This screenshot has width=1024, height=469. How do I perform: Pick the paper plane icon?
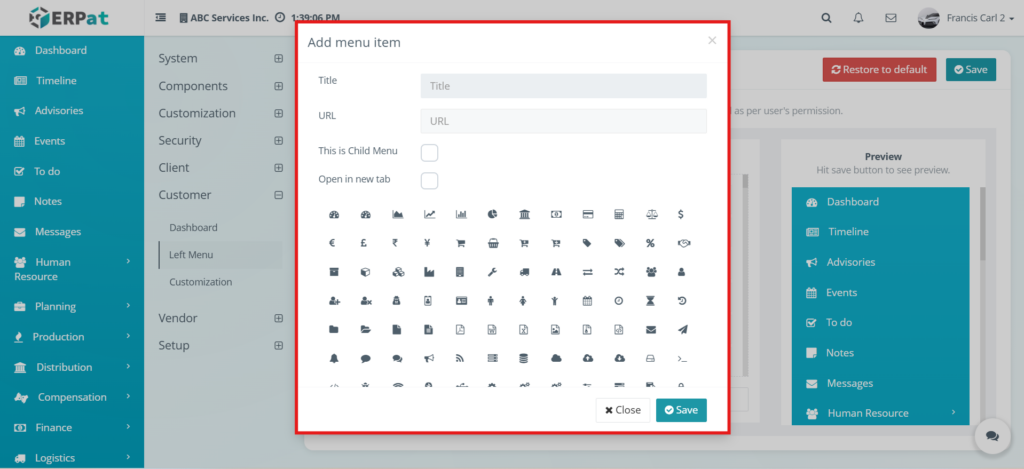point(682,329)
